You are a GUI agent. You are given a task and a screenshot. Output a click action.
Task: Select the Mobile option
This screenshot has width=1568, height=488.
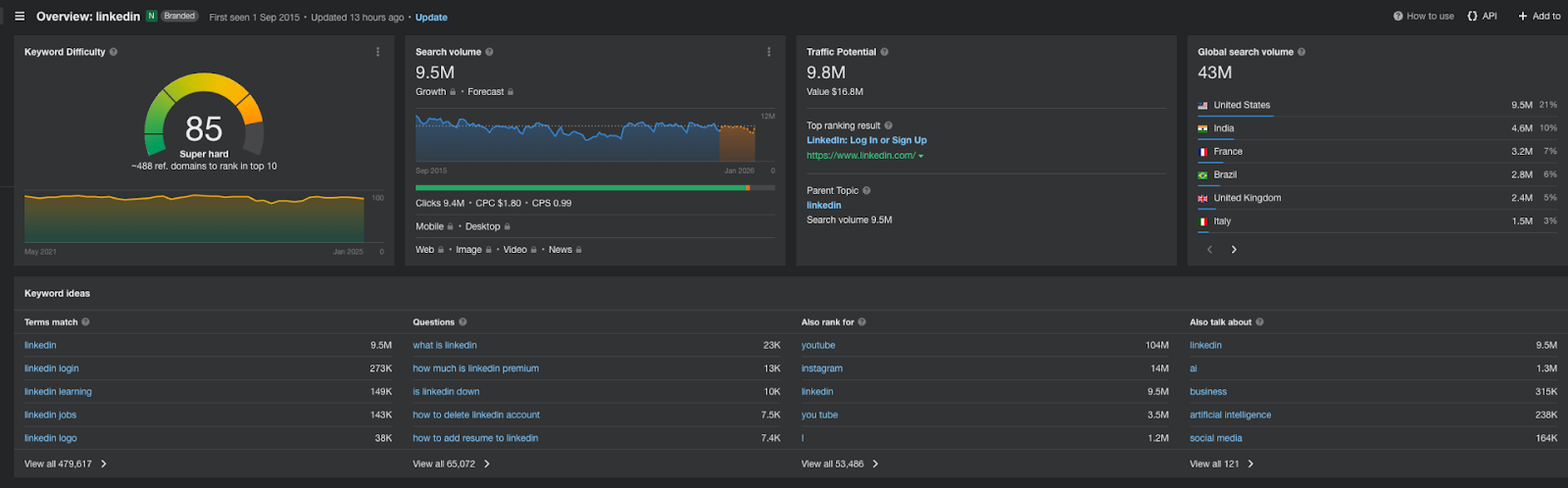(429, 226)
